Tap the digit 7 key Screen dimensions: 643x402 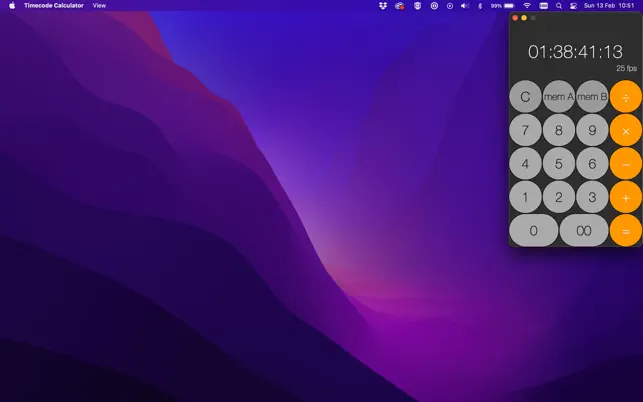(525, 130)
